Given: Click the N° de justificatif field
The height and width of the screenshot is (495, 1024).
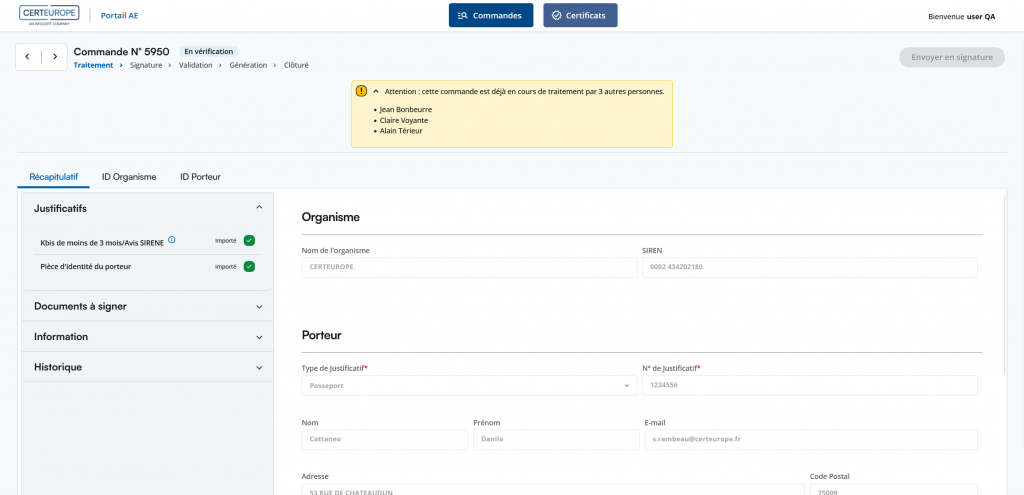Looking at the screenshot, I should (808, 385).
